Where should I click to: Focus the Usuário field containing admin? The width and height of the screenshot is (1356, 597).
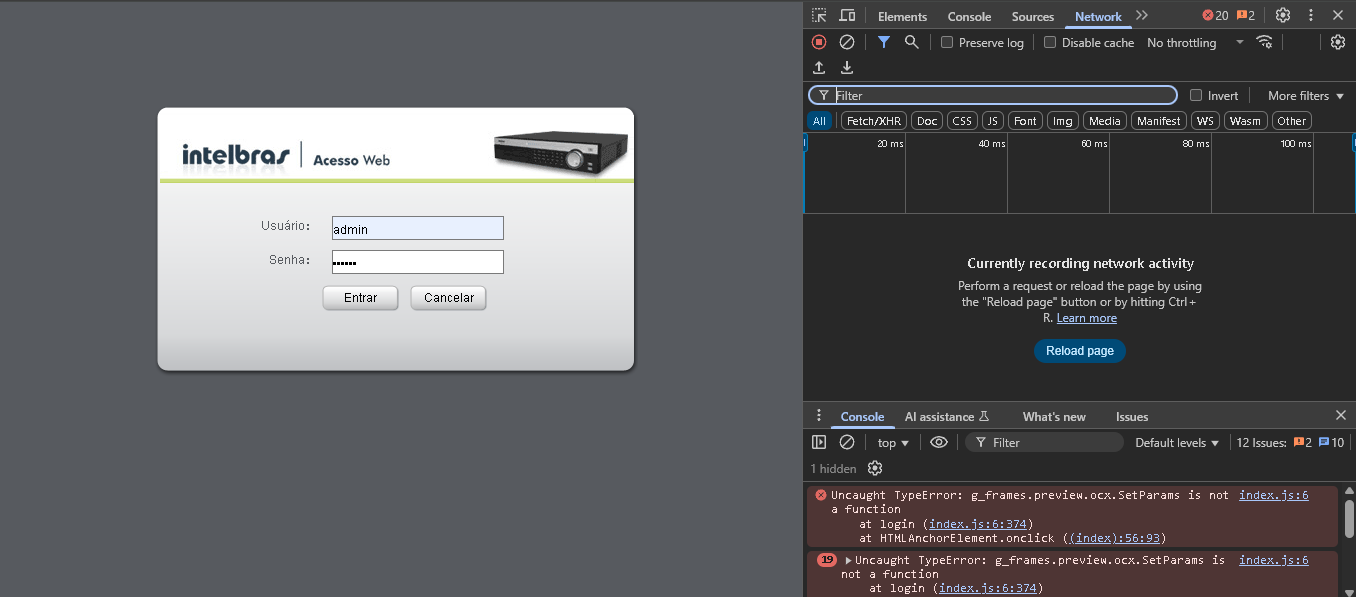coord(418,229)
